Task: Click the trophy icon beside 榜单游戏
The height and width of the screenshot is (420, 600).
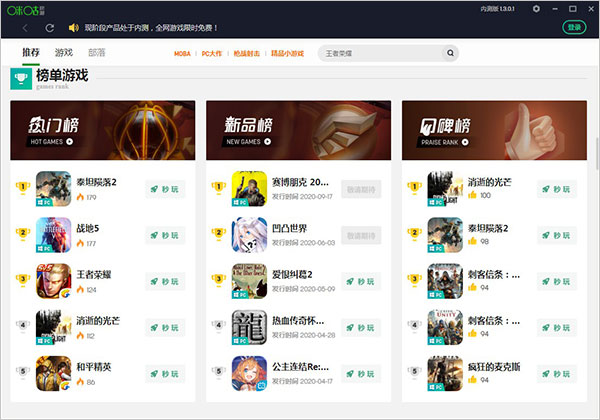Action: click(x=21, y=78)
